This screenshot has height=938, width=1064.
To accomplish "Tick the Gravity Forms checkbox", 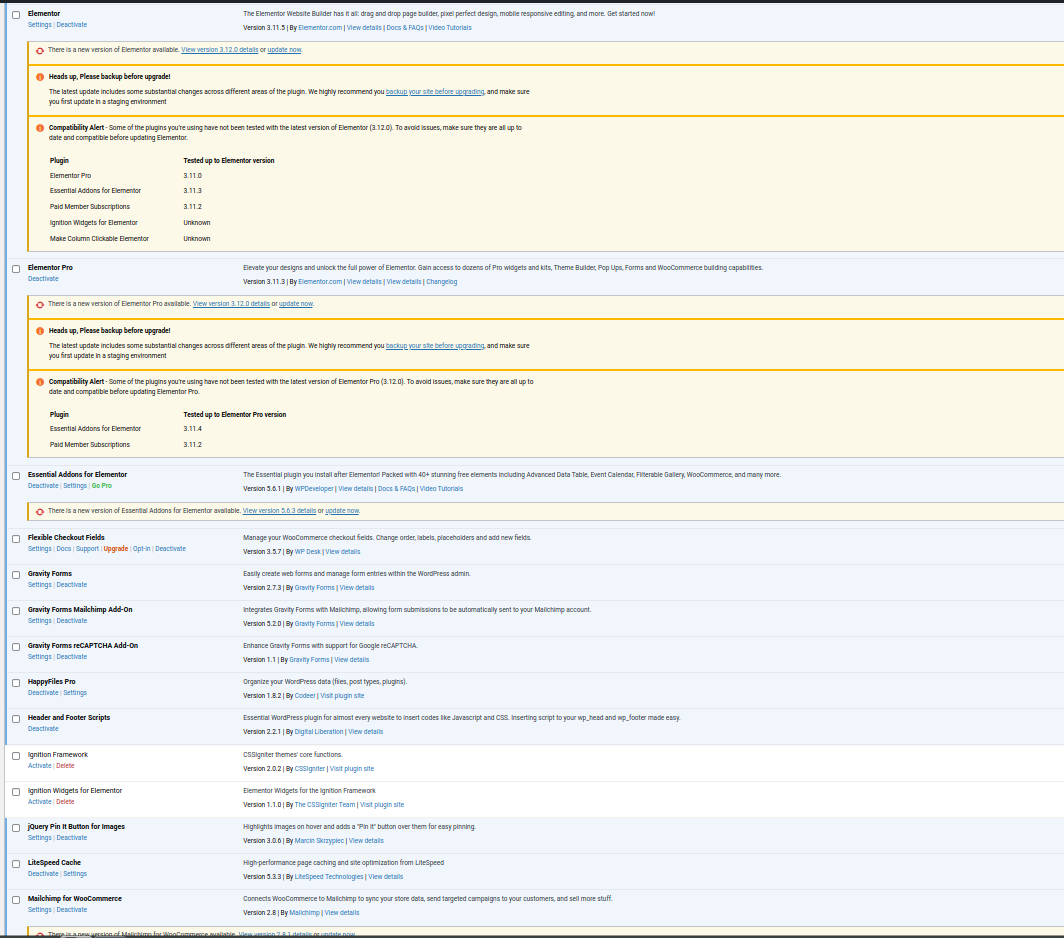I will click(16, 575).
